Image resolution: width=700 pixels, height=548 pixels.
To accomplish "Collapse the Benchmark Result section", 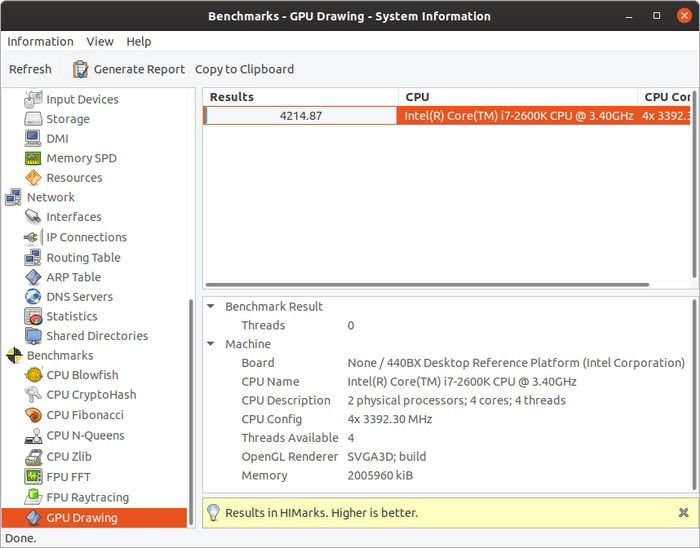I will 211,306.
